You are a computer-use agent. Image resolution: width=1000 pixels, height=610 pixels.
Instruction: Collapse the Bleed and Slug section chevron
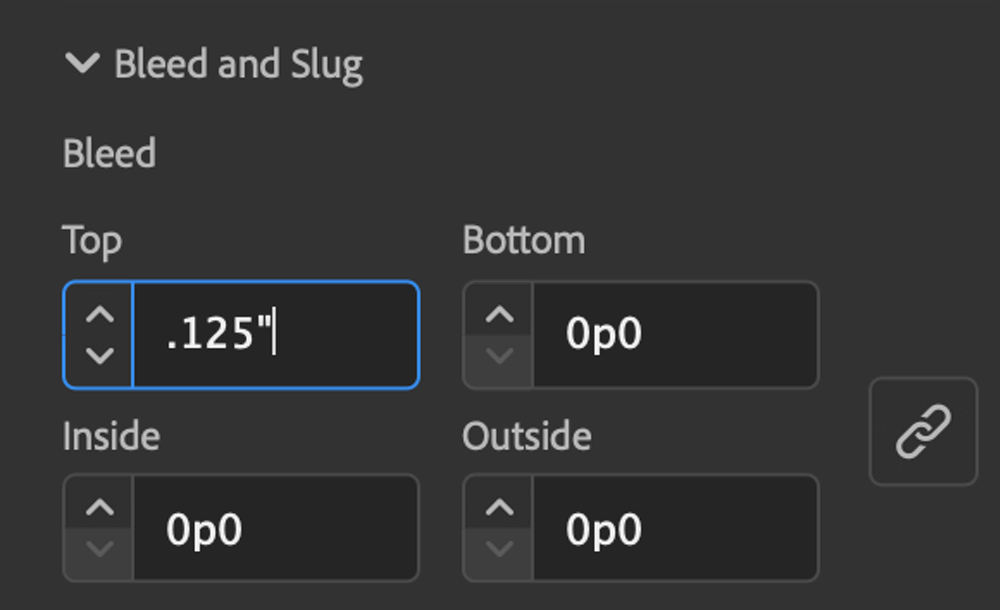coord(82,63)
